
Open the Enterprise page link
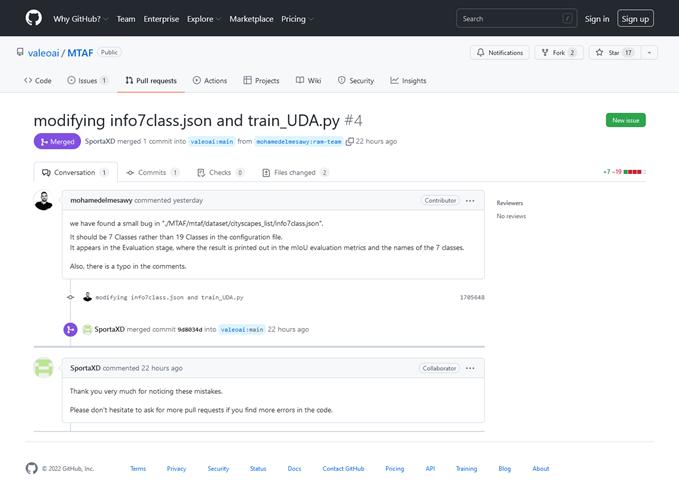click(161, 19)
